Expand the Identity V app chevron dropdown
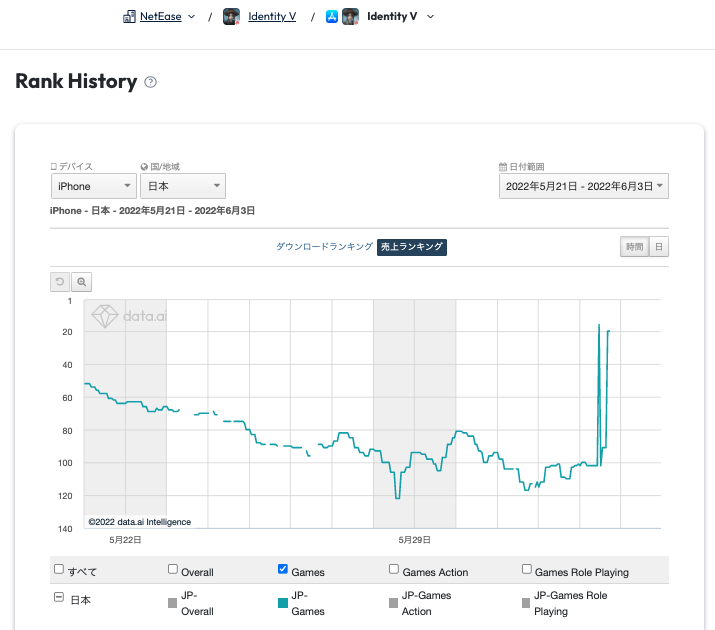Image resolution: width=715 pixels, height=630 pixels. click(x=430, y=17)
